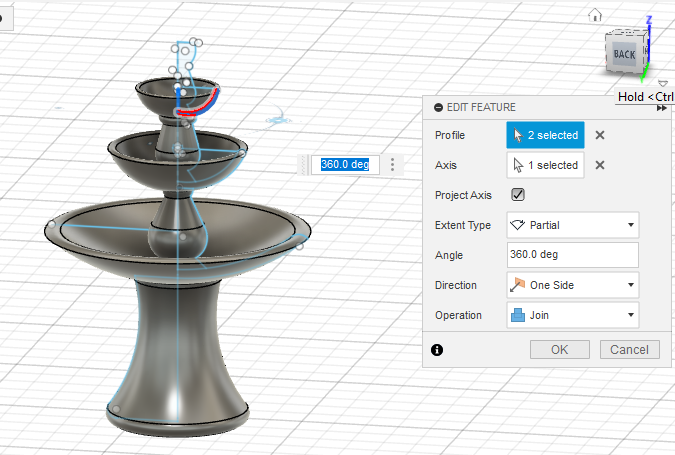Viewport: 675px width, 455px height.
Task: Open the Operation dropdown showing Join
Action: [573, 315]
